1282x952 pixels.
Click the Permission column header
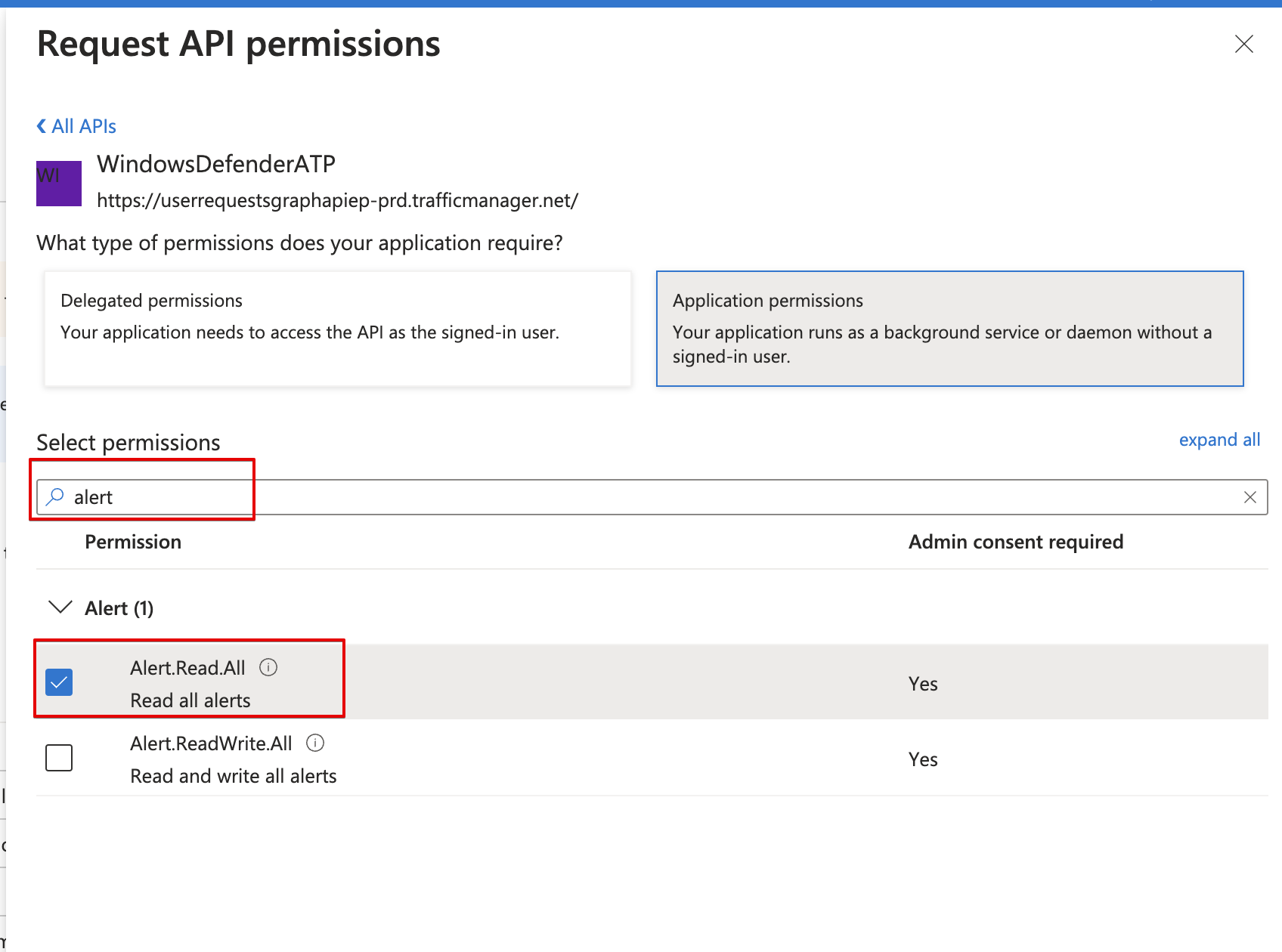point(133,541)
